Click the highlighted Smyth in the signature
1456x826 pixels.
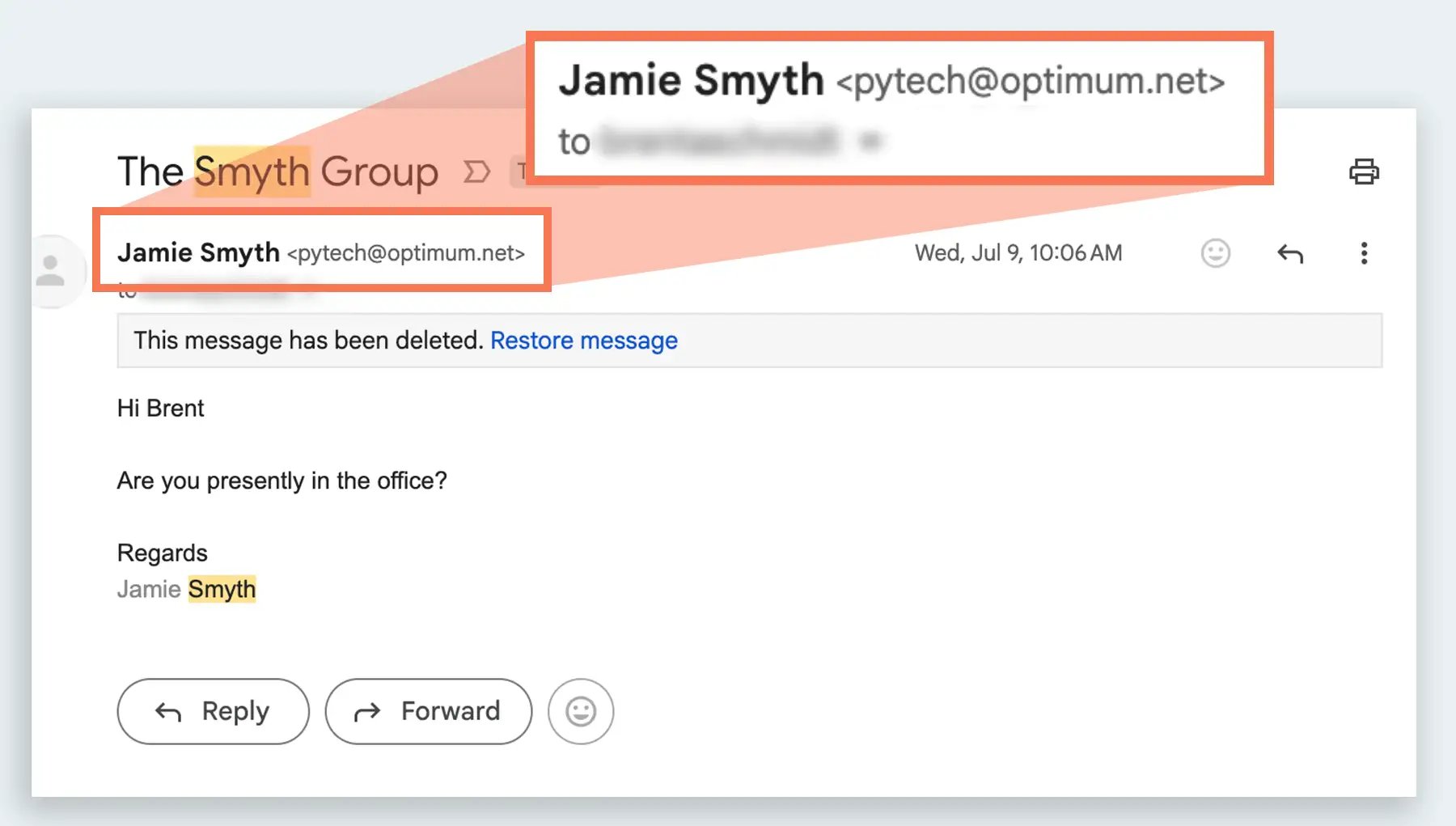222,589
